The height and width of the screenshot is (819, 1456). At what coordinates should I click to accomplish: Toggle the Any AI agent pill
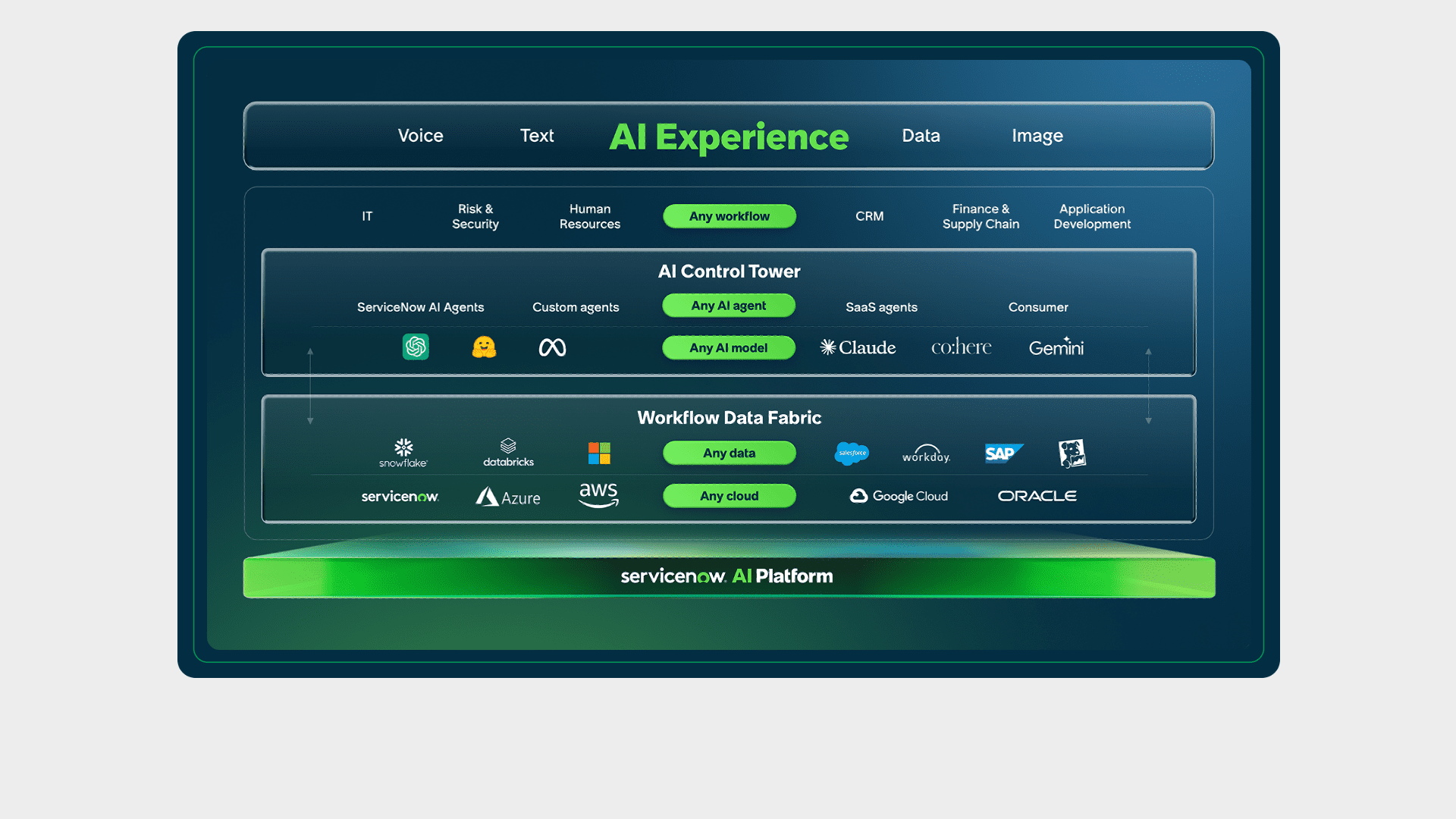729,306
